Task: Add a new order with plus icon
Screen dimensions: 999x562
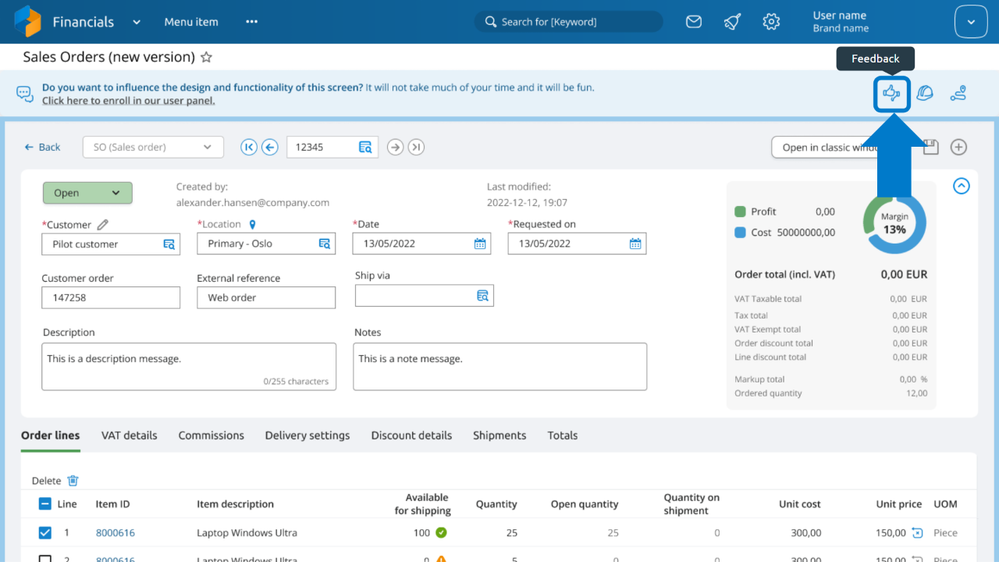Action: pyautogui.click(x=958, y=147)
